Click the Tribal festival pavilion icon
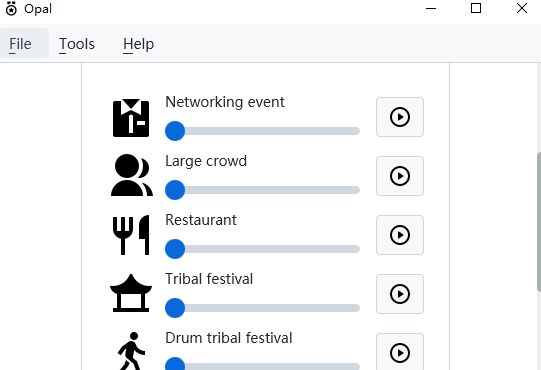The image size is (541, 370). [x=131, y=293]
